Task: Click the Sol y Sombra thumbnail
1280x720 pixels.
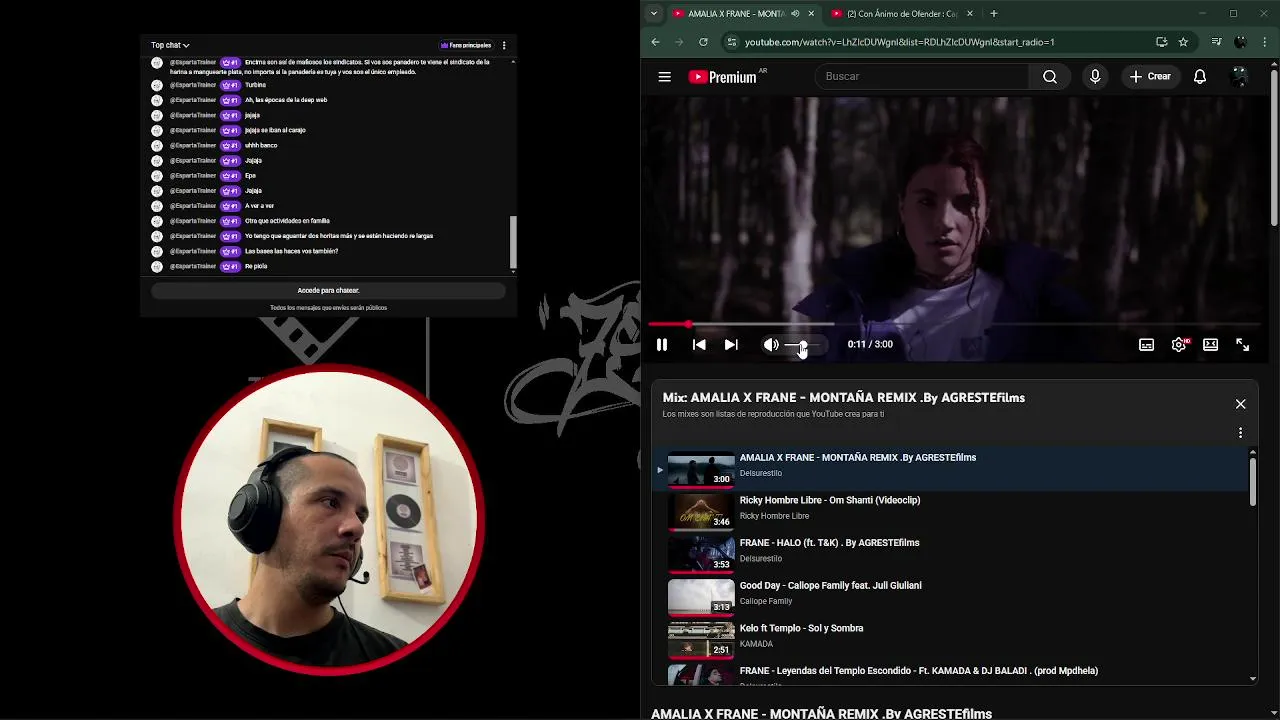Action: (700, 638)
